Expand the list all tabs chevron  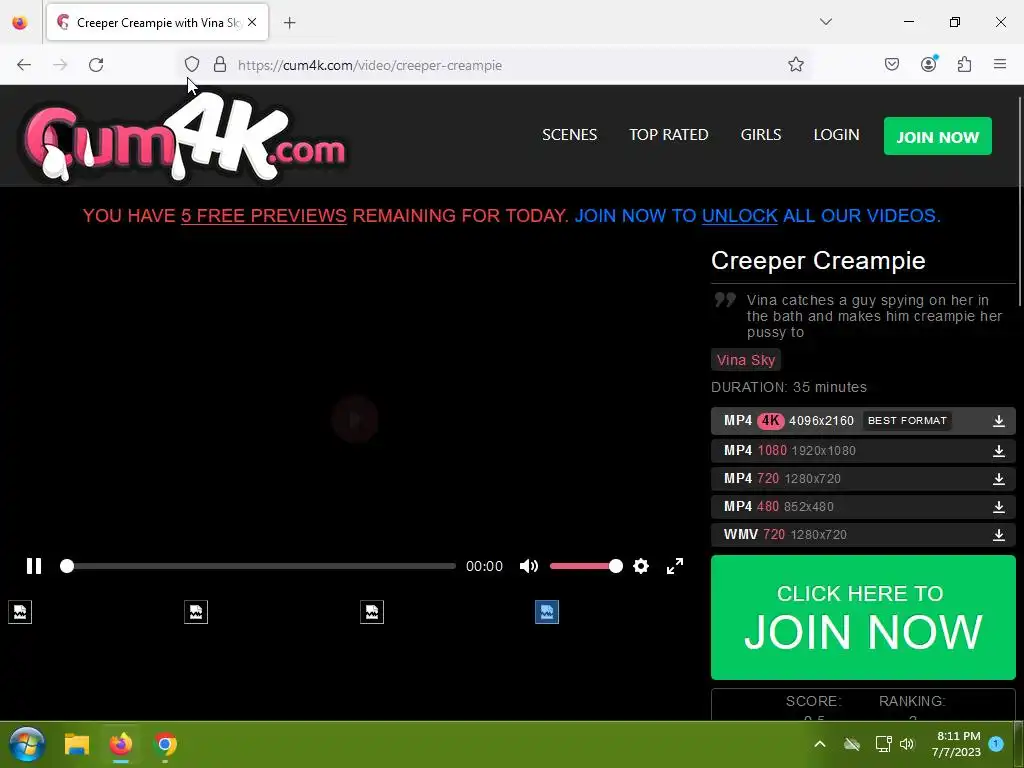coord(825,22)
